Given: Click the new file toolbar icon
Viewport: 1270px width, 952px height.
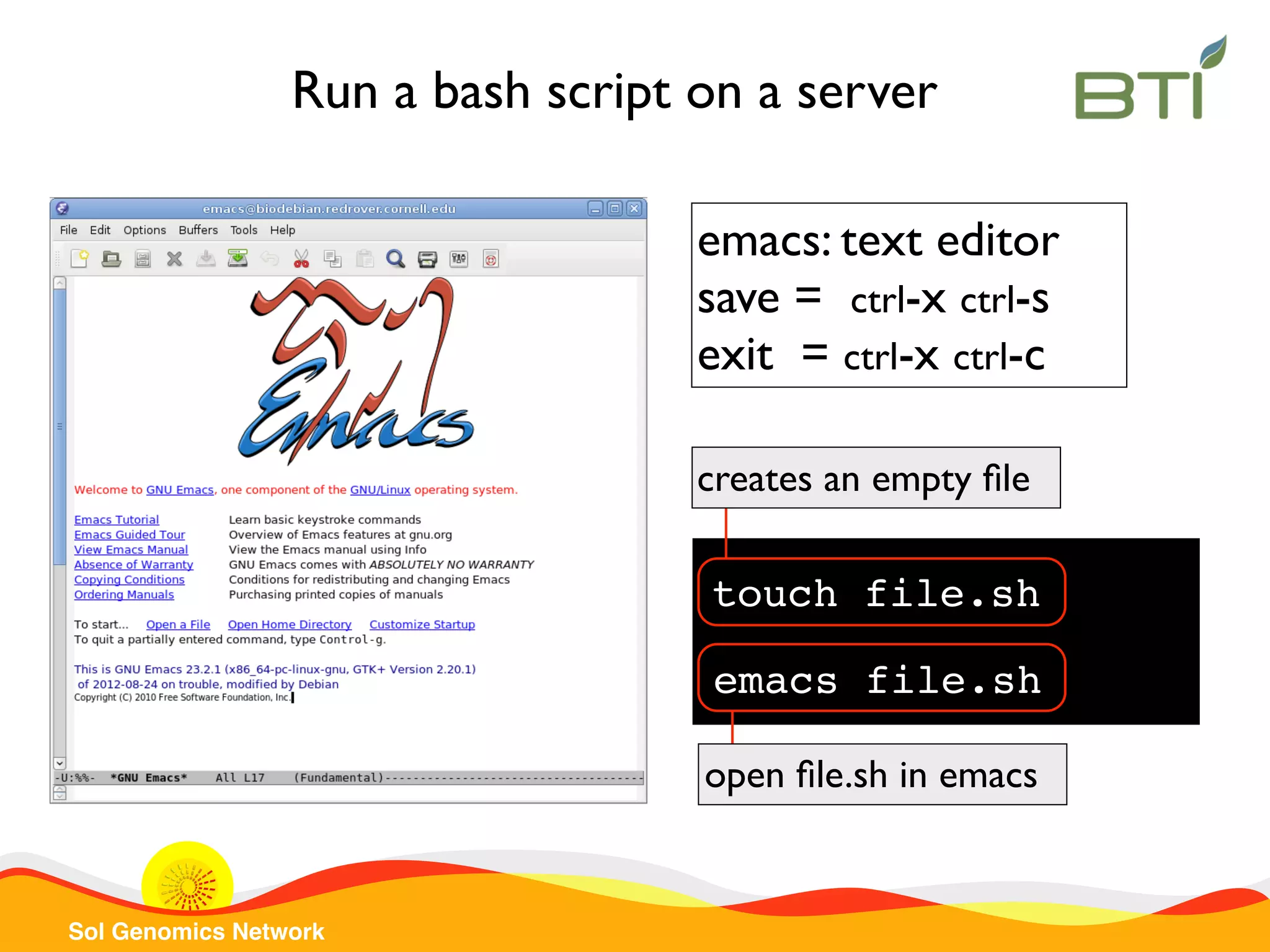Looking at the screenshot, I should click(x=79, y=258).
